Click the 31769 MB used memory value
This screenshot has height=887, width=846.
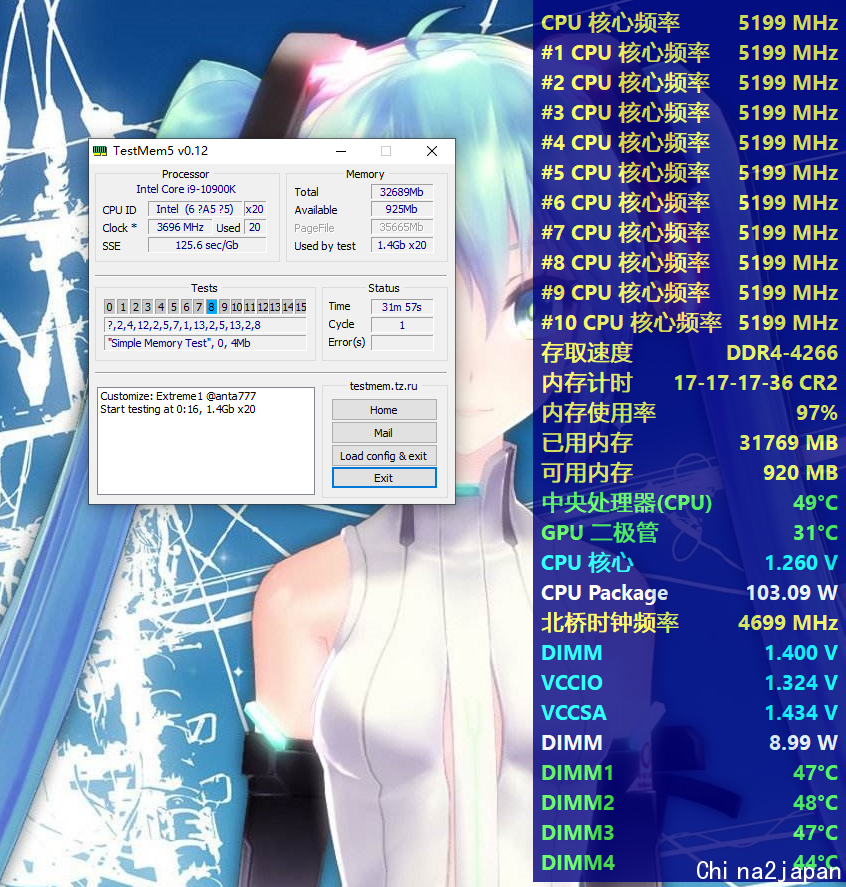tap(788, 443)
